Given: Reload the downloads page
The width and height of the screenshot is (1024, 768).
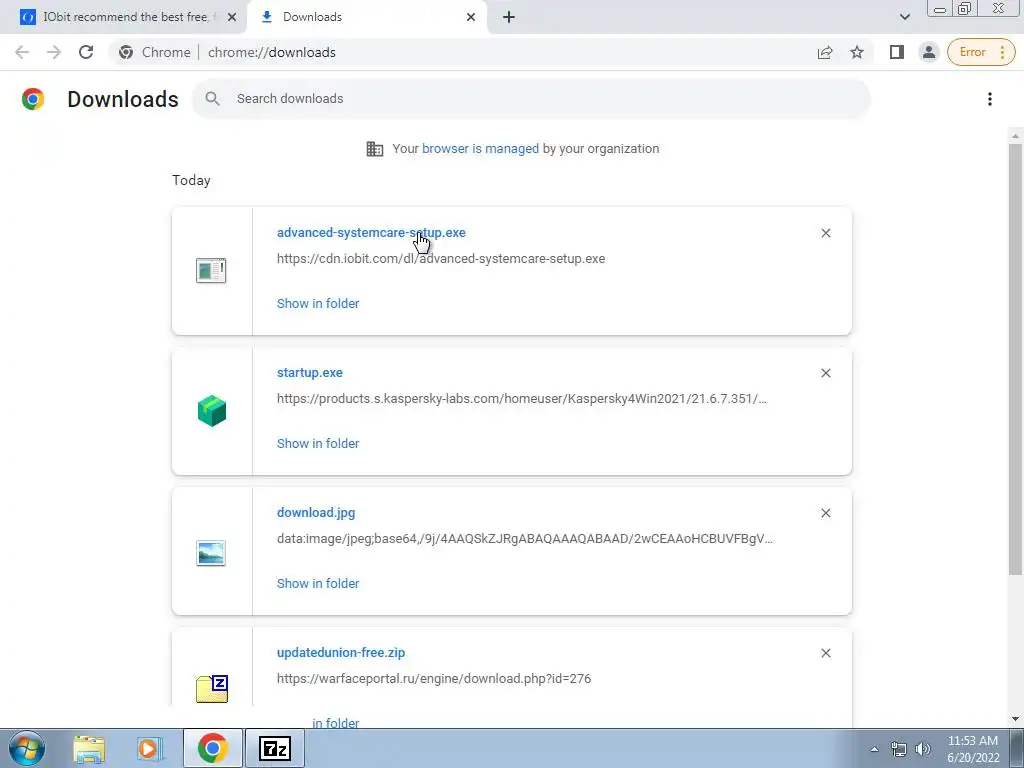Looking at the screenshot, I should point(86,52).
